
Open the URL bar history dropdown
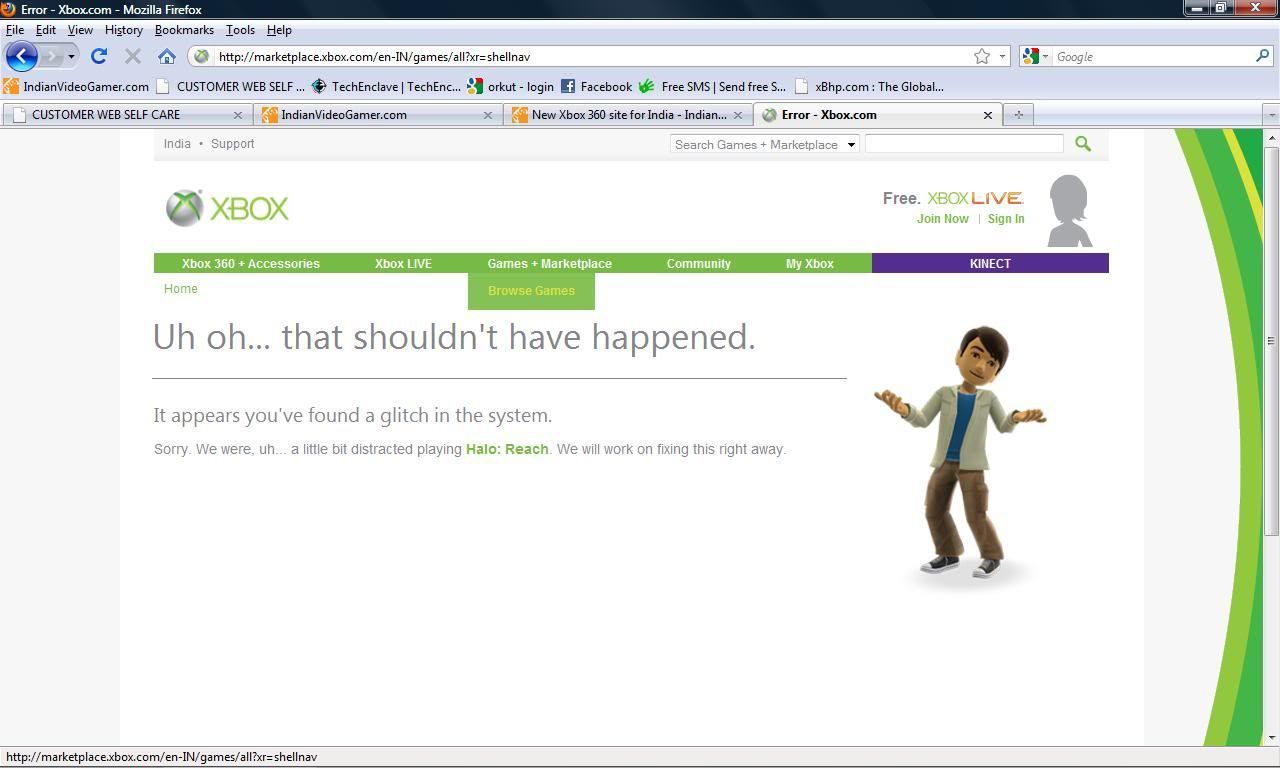pos(1002,56)
